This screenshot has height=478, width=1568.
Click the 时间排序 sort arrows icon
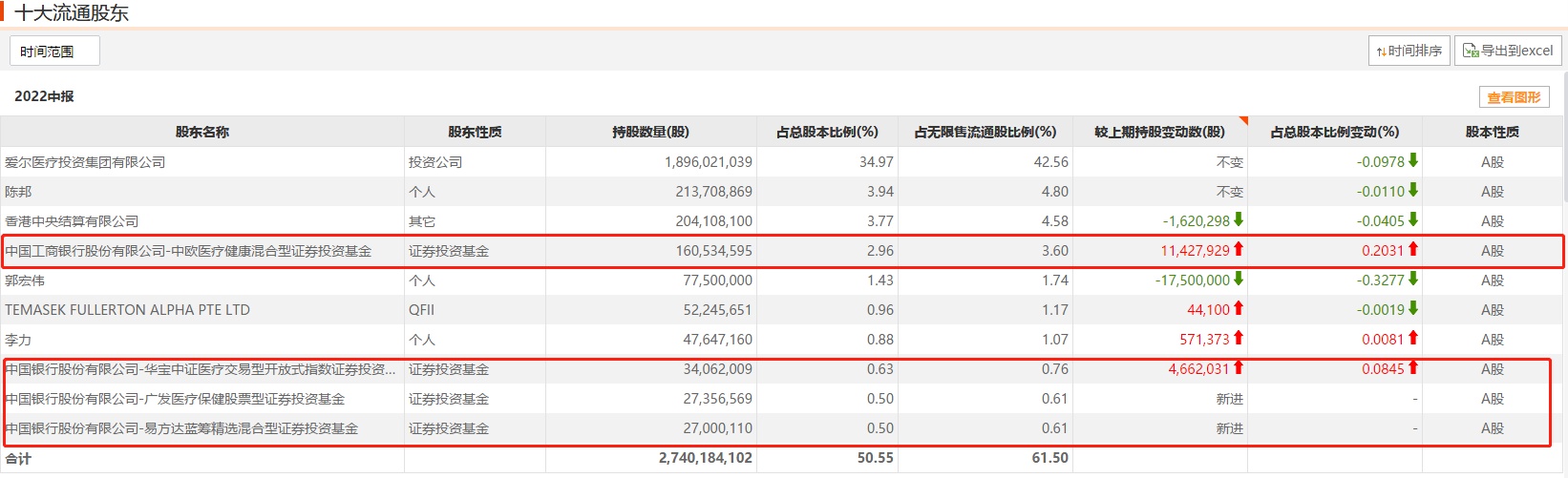tap(1381, 52)
